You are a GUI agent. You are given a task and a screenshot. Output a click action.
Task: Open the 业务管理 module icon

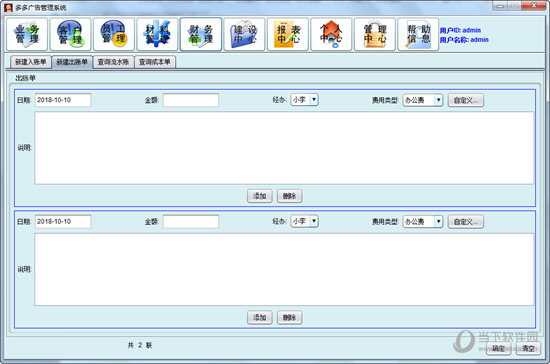pyautogui.click(x=27, y=34)
